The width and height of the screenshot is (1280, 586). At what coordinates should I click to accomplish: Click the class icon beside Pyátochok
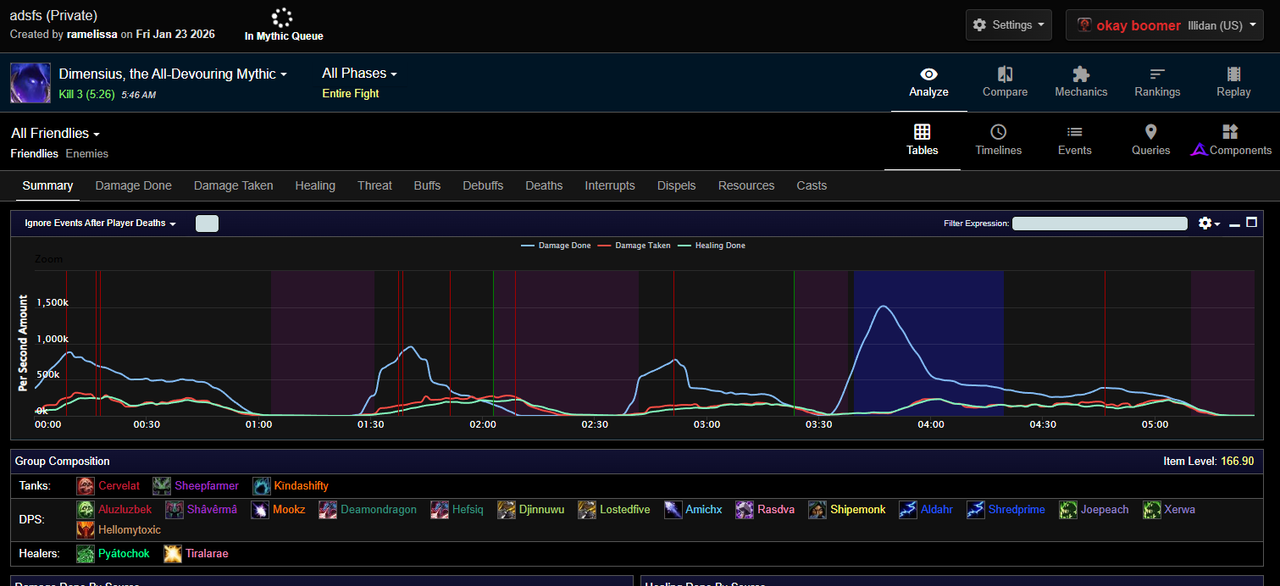pyautogui.click(x=86, y=553)
